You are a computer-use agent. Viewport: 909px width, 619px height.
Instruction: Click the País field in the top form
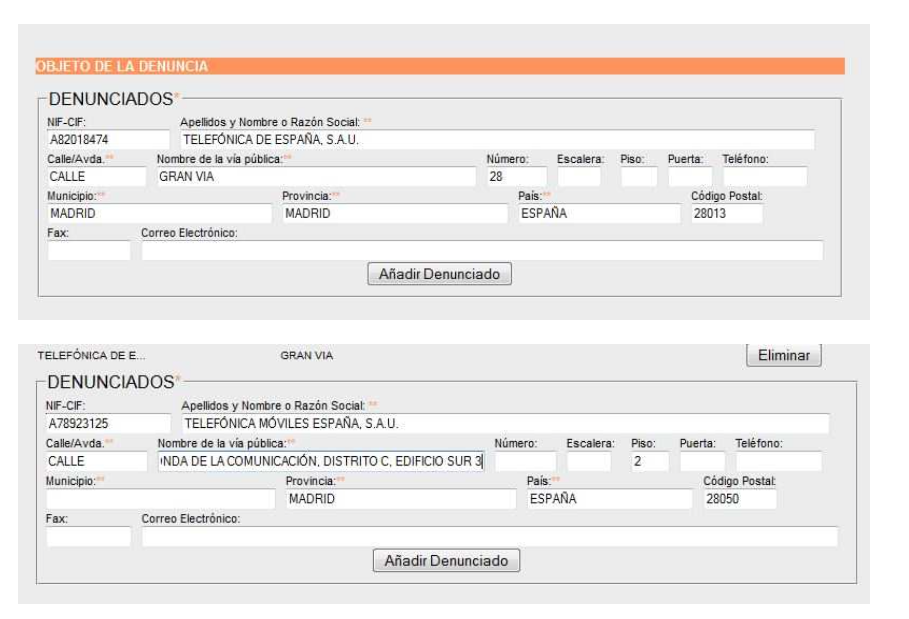pos(599,214)
